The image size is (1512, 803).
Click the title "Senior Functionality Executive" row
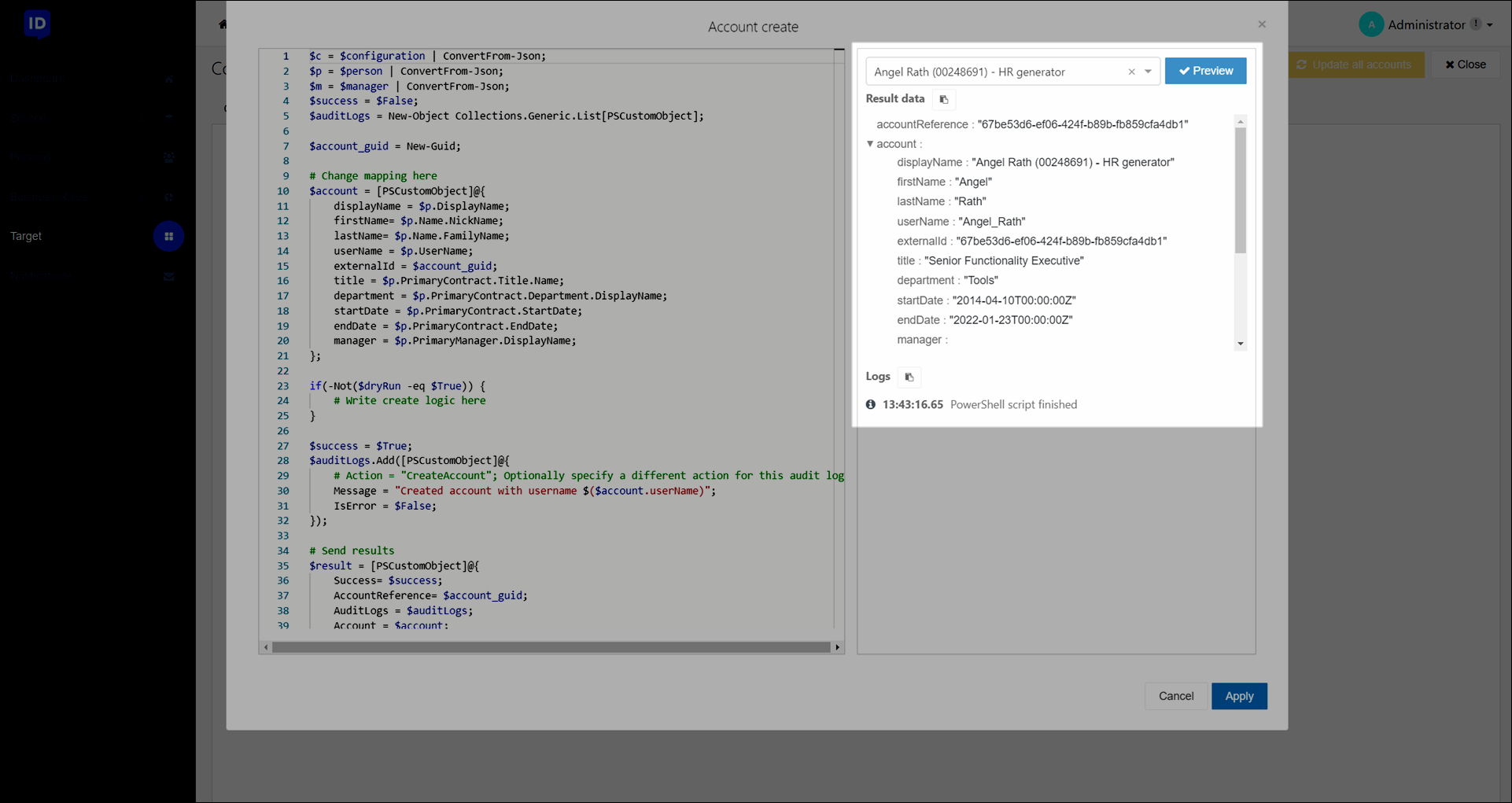990,260
